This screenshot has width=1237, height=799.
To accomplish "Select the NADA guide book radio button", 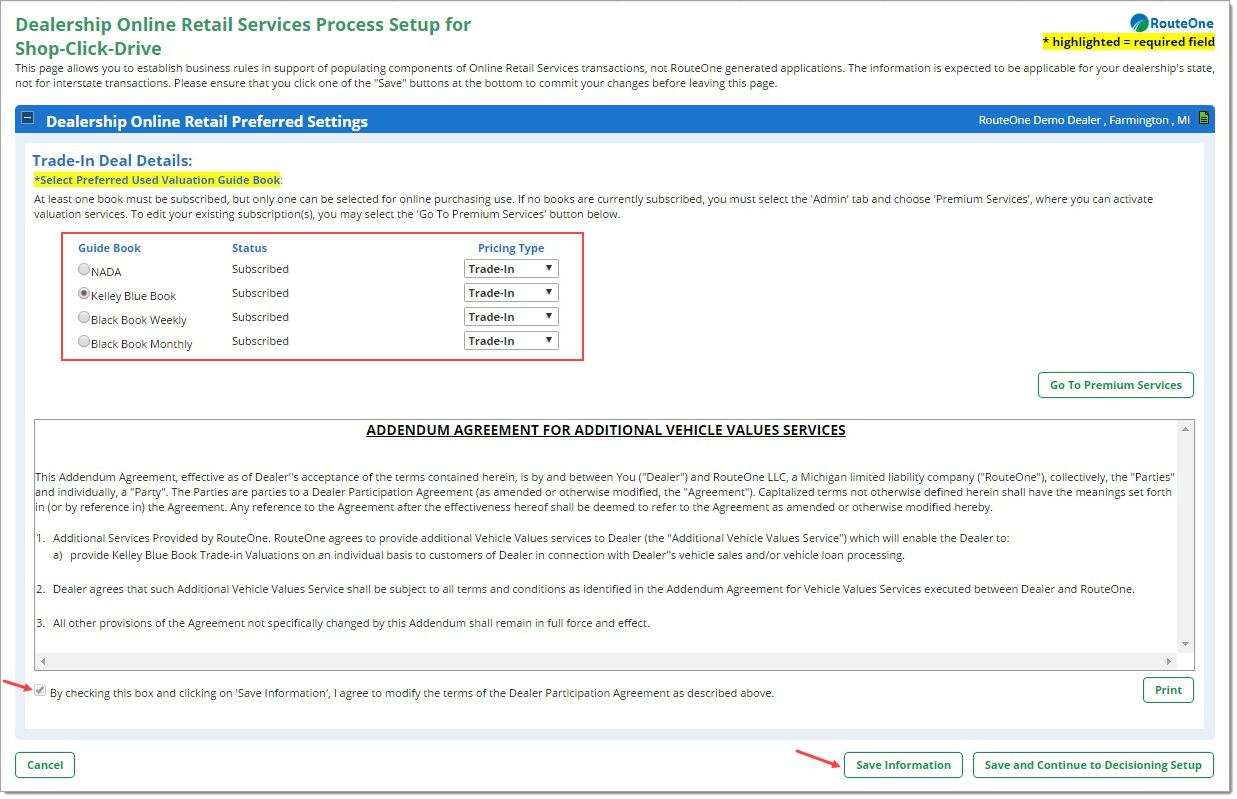I will pyautogui.click(x=84, y=269).
